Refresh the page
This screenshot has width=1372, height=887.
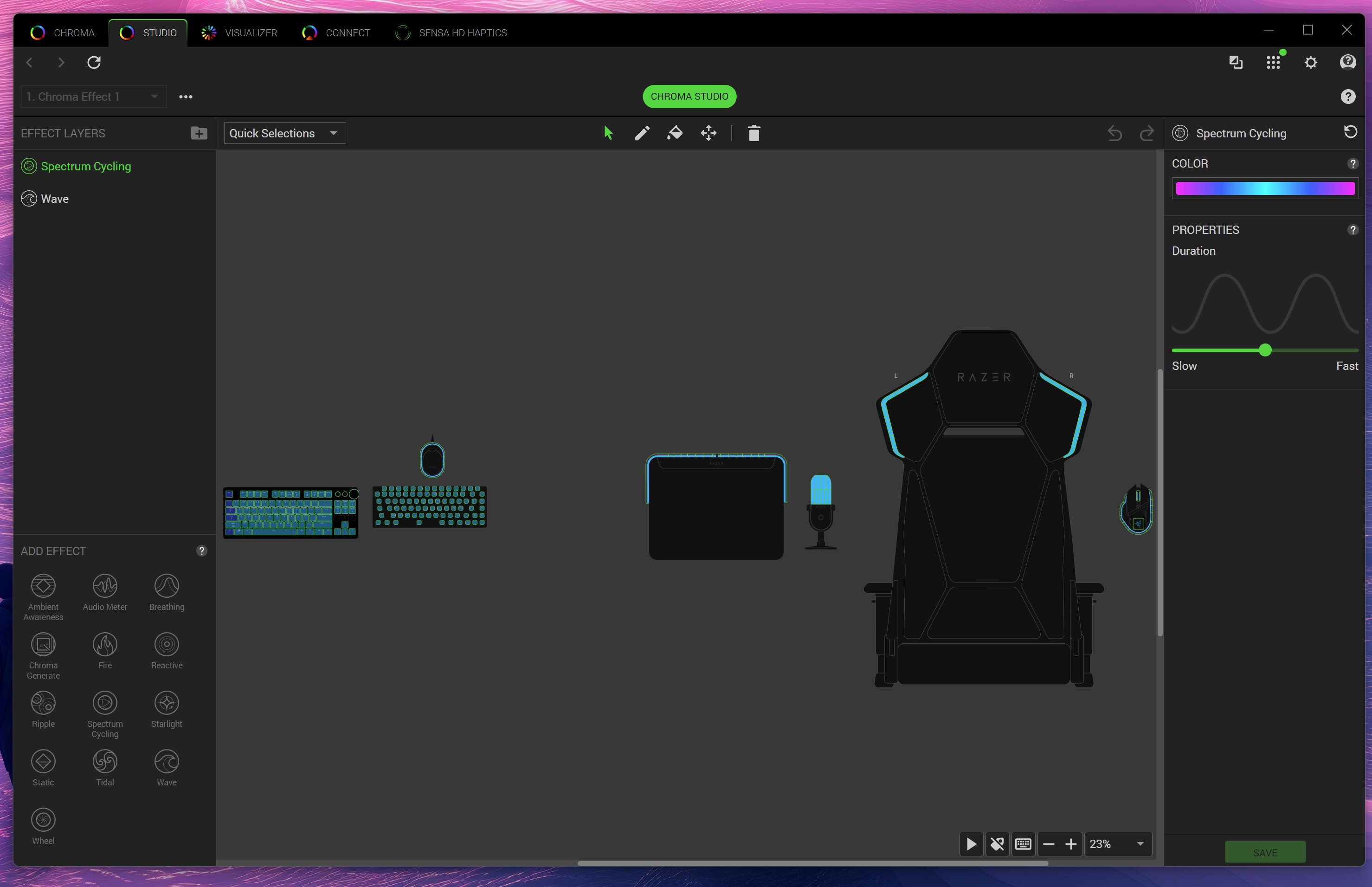click(94, 62)
